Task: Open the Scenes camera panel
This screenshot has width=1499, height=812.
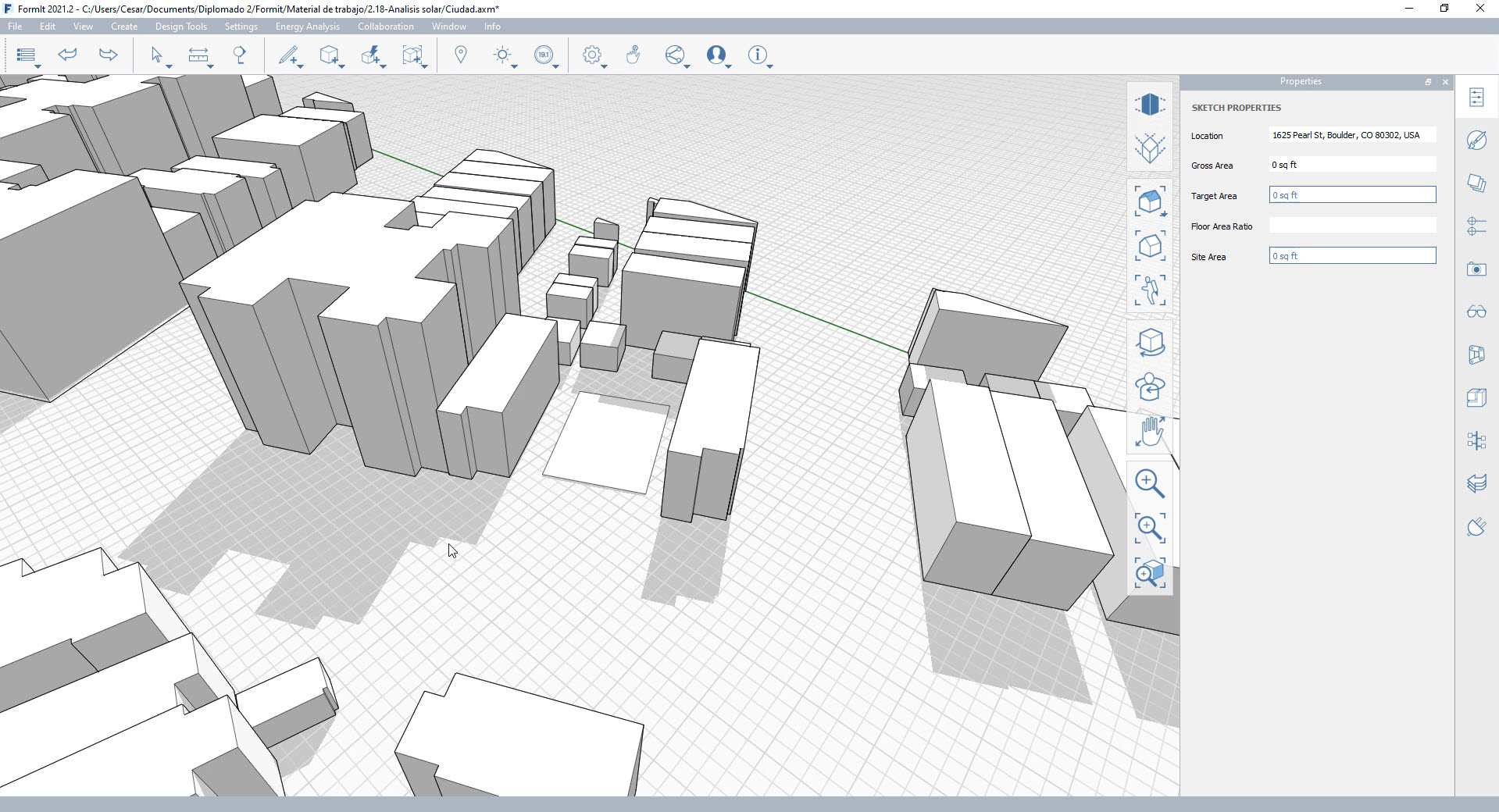Action: (1476, 269)
